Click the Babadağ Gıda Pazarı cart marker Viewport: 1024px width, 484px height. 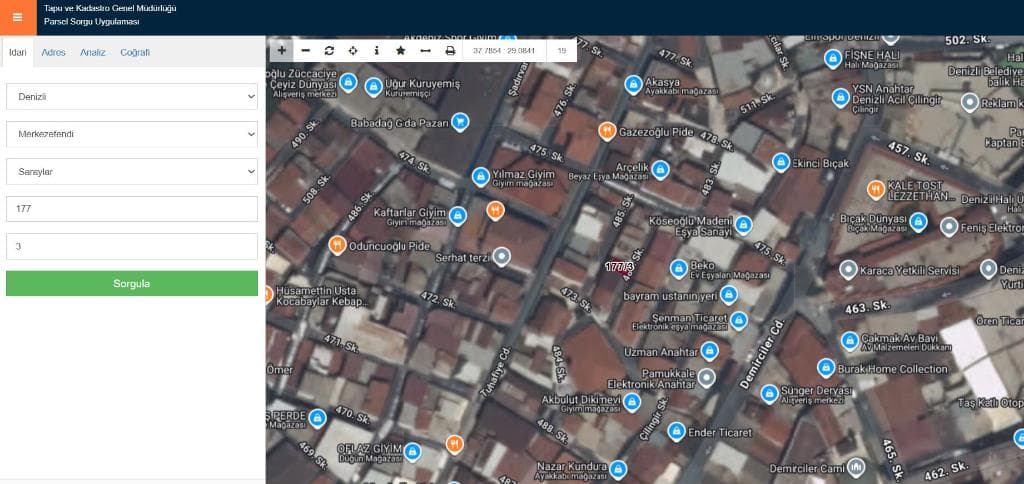pos(460,121)
